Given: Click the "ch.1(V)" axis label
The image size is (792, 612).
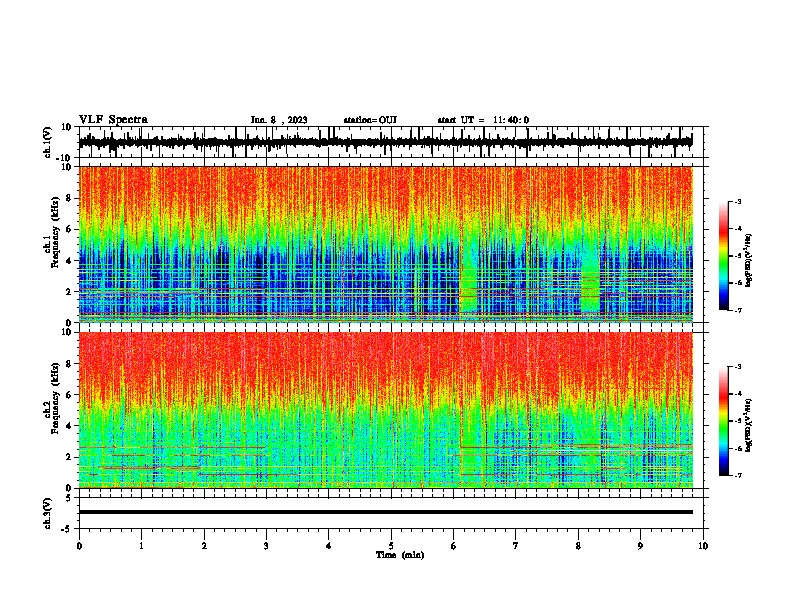Looking at the screenshot, I should pos(48,142).
